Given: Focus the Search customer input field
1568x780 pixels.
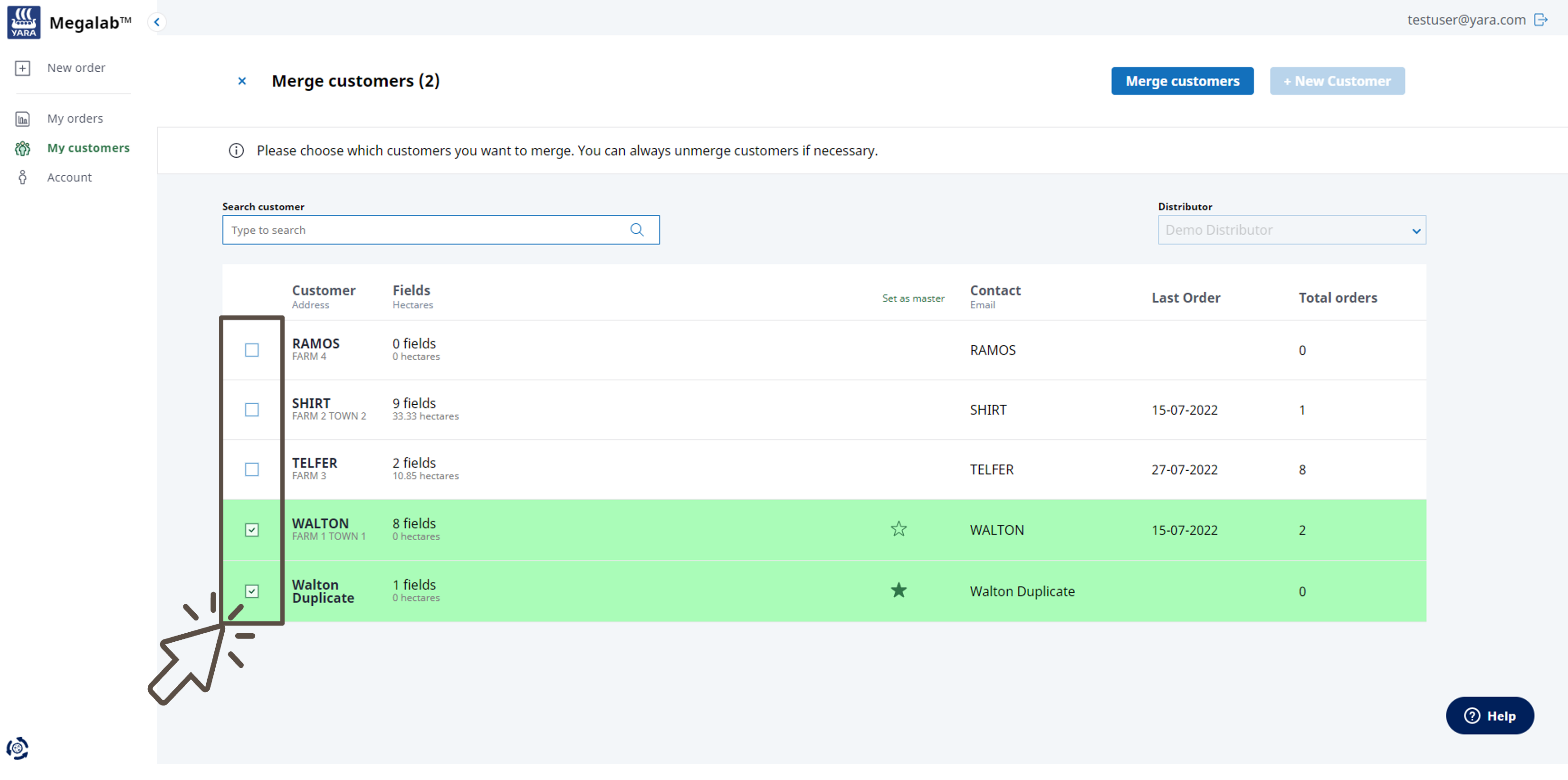Looking at the screenshot, I should click(426, 230).
